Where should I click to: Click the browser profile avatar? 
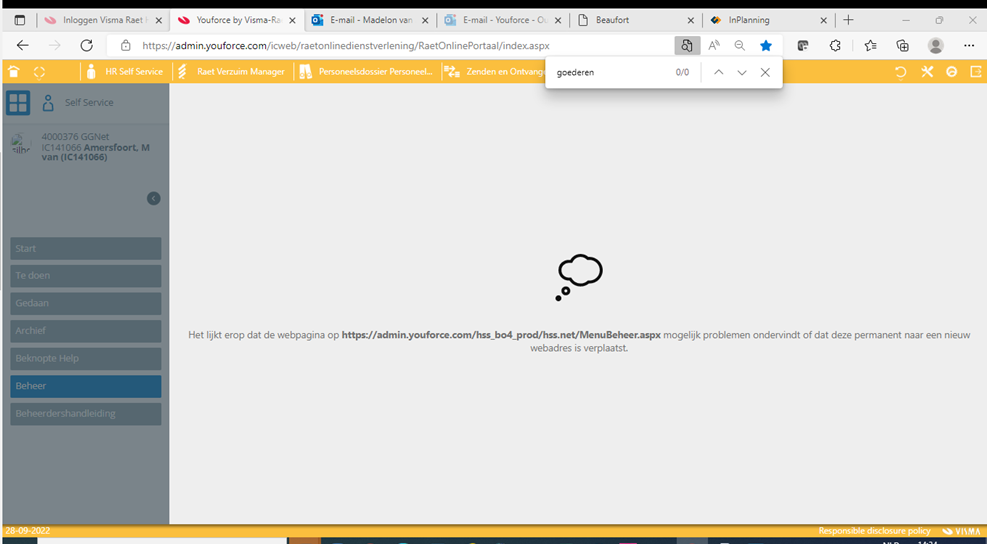[x=936, y=45]
